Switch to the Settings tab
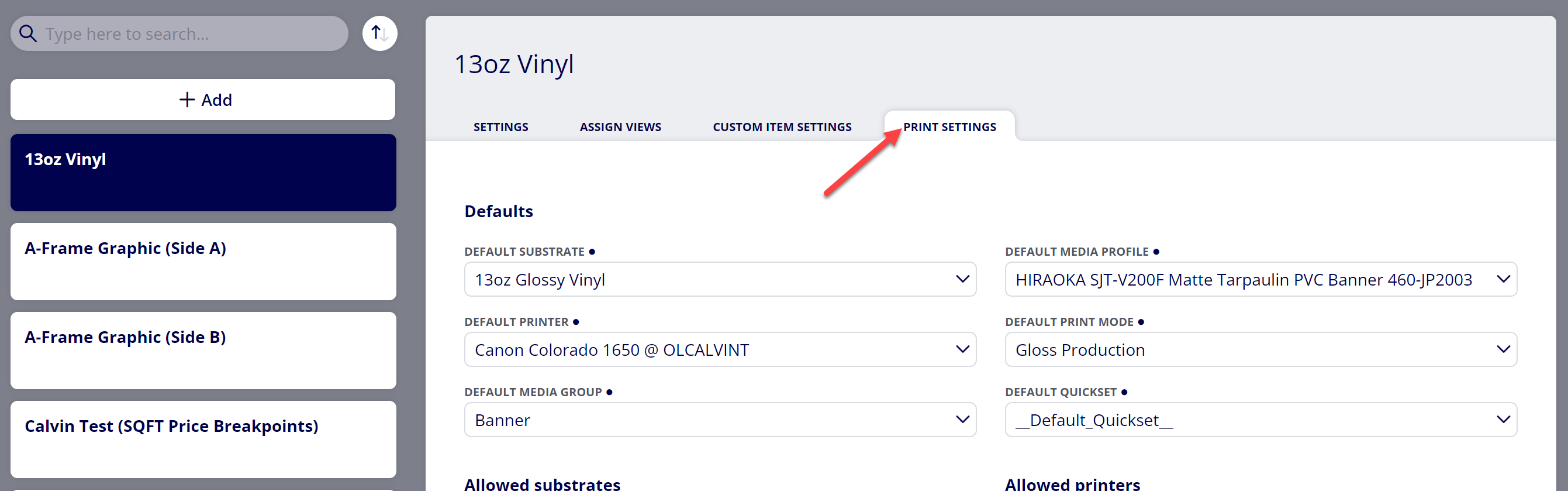The width and height of the screenshot is (1568, 491). (500, 127)
